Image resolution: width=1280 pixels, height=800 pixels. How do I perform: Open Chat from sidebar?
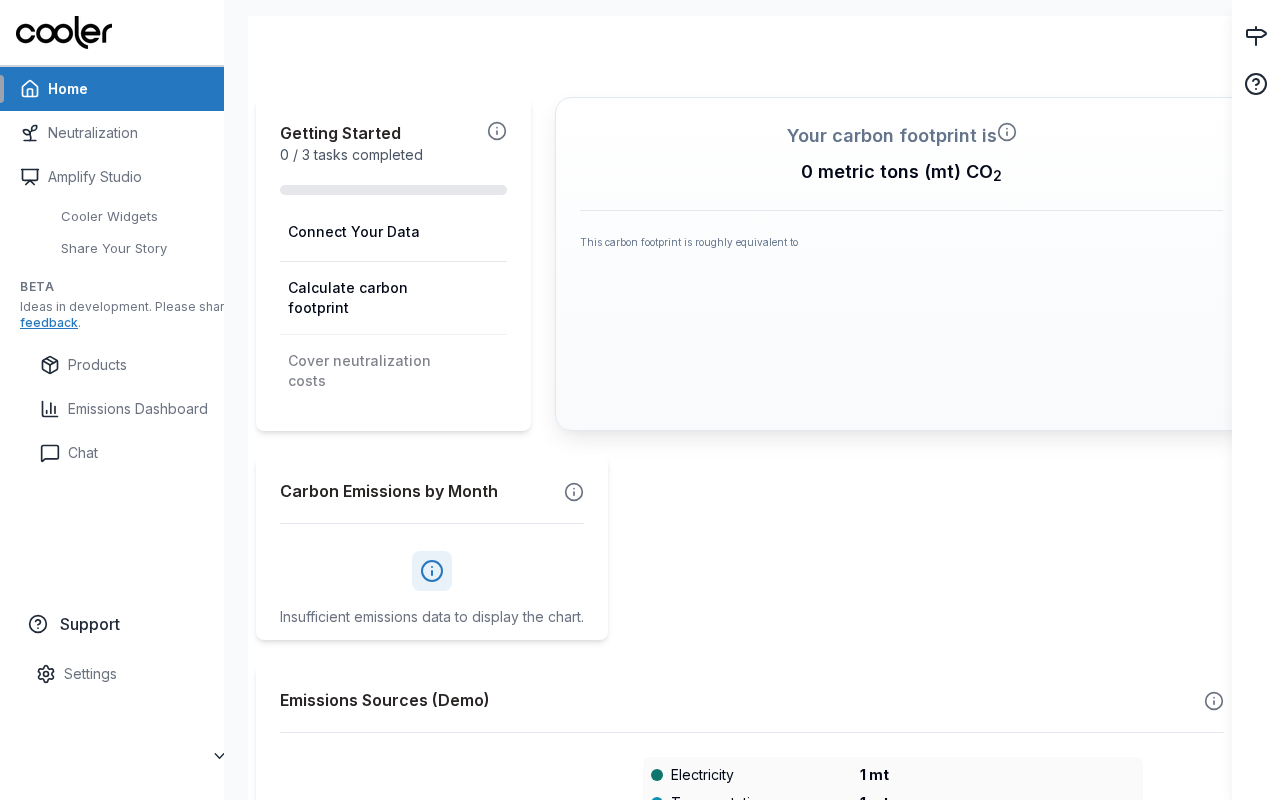[83, 453]
